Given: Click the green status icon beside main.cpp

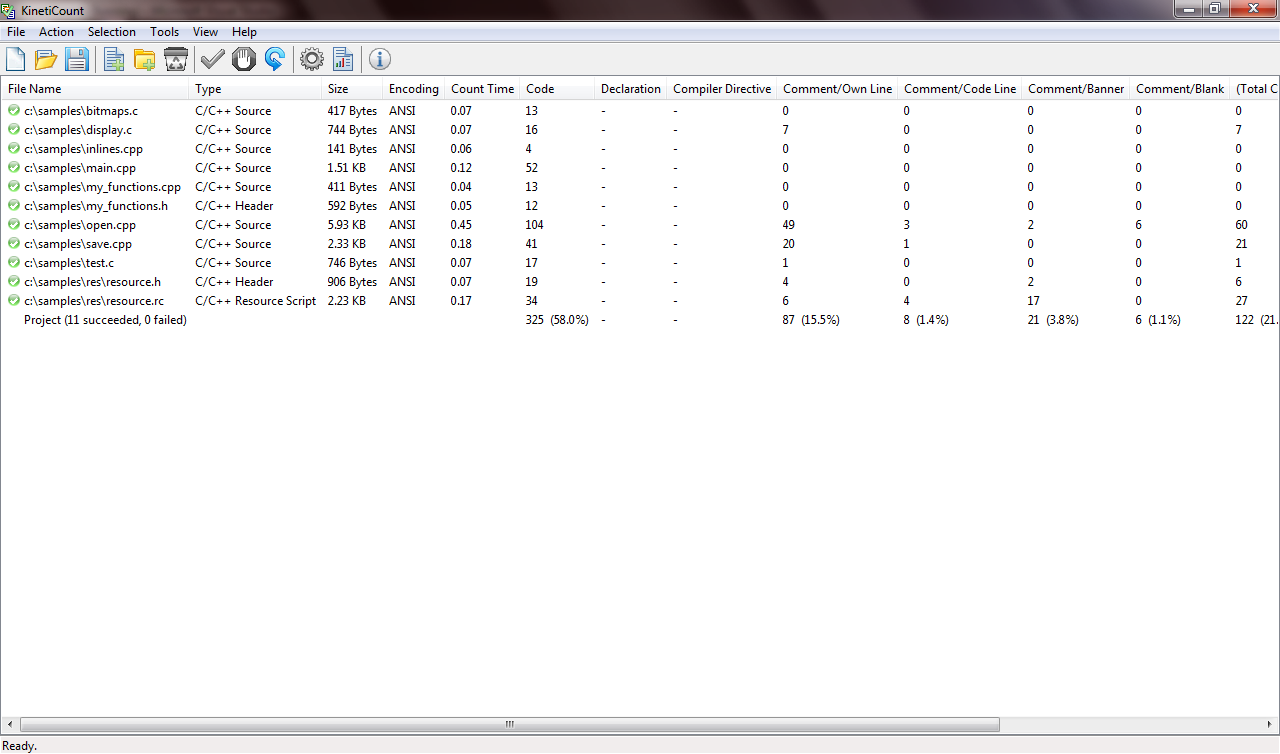Looking at the screenshot, I should [x=14, y=167].
